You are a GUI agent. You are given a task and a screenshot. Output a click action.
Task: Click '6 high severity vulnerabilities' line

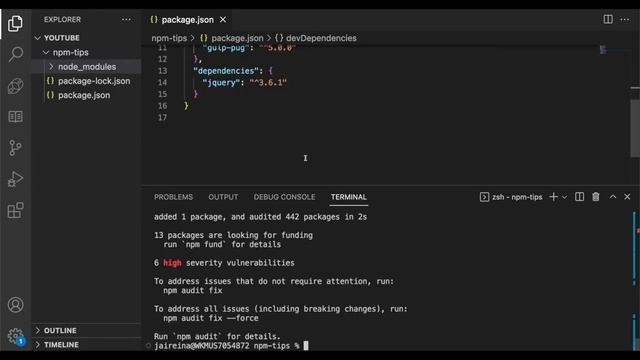(224, 263)
